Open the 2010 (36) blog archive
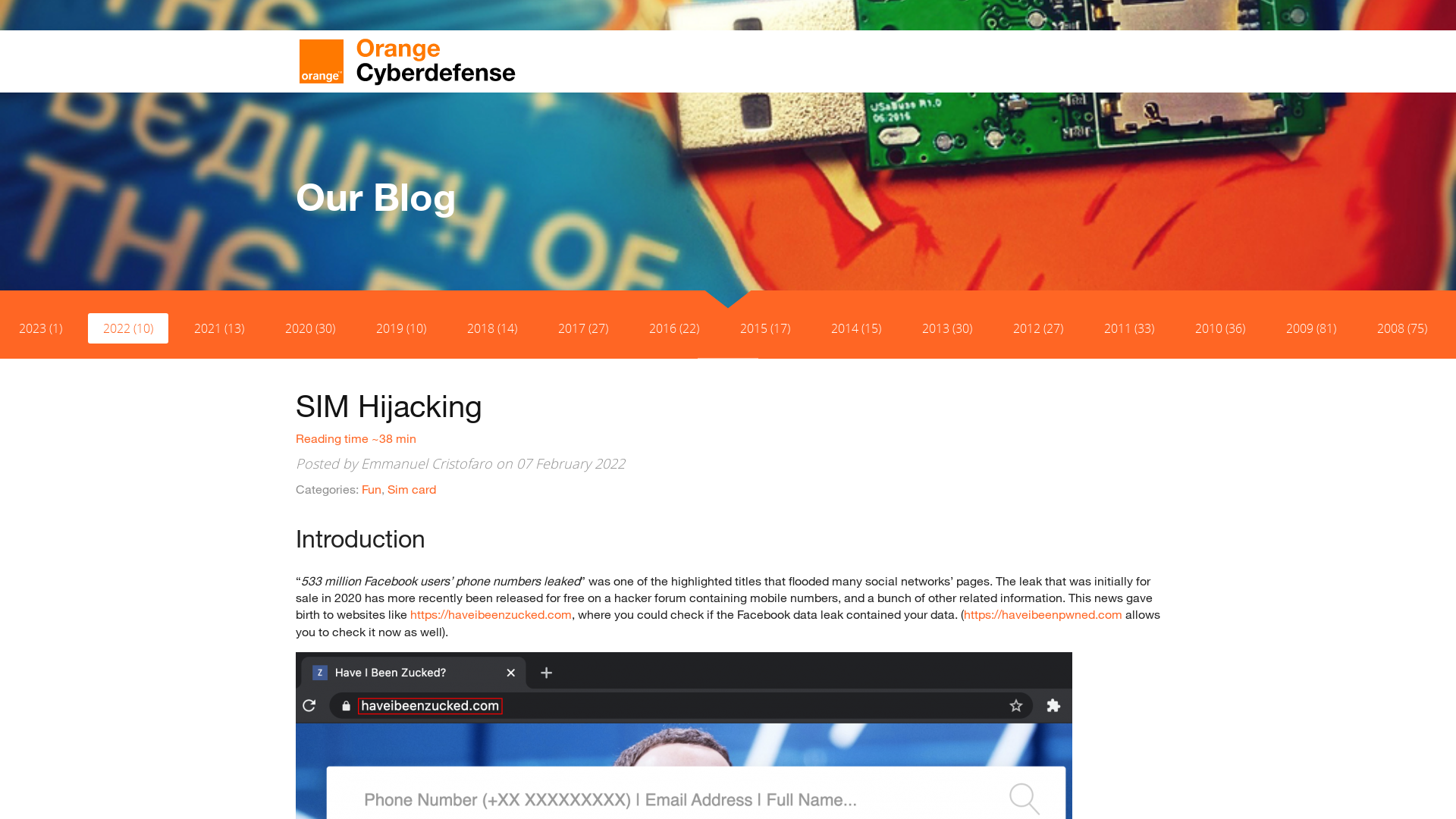The width and height of the screenshot is (1456, 819). (x=1220, y=328)
